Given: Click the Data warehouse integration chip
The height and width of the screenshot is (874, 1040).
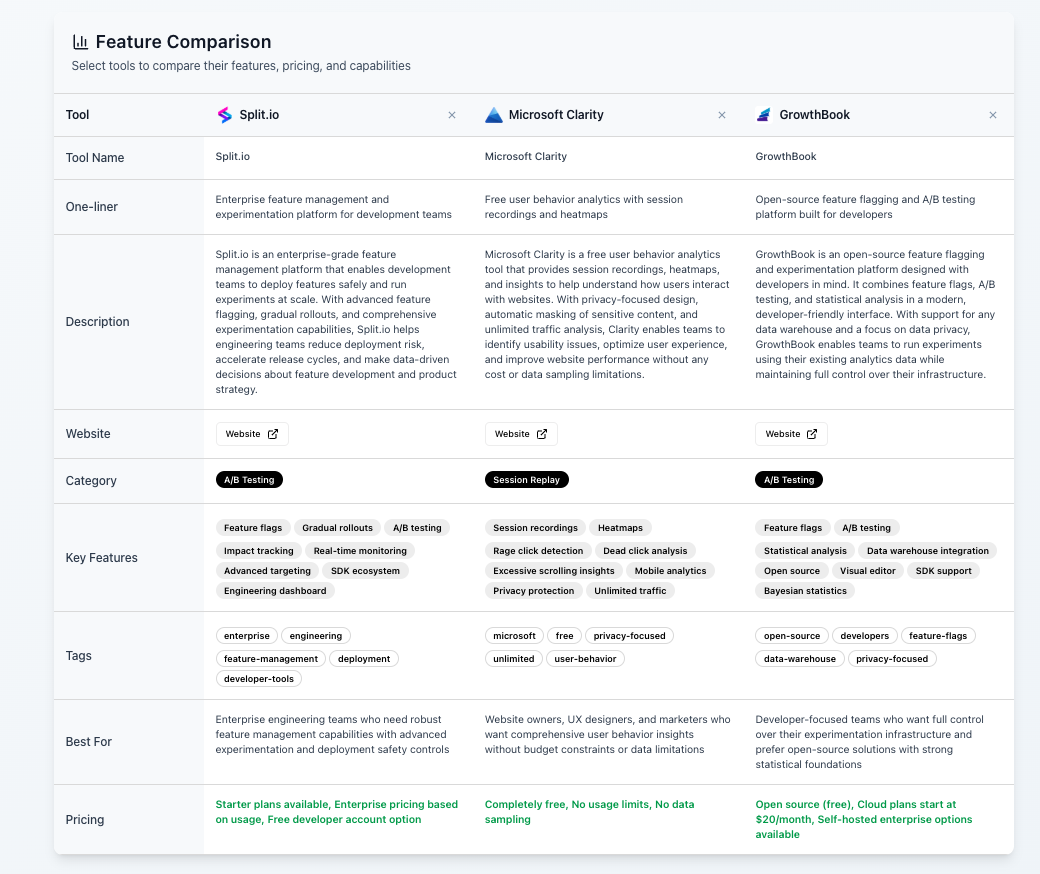Looking at the screenshot, I should [927, 550].
